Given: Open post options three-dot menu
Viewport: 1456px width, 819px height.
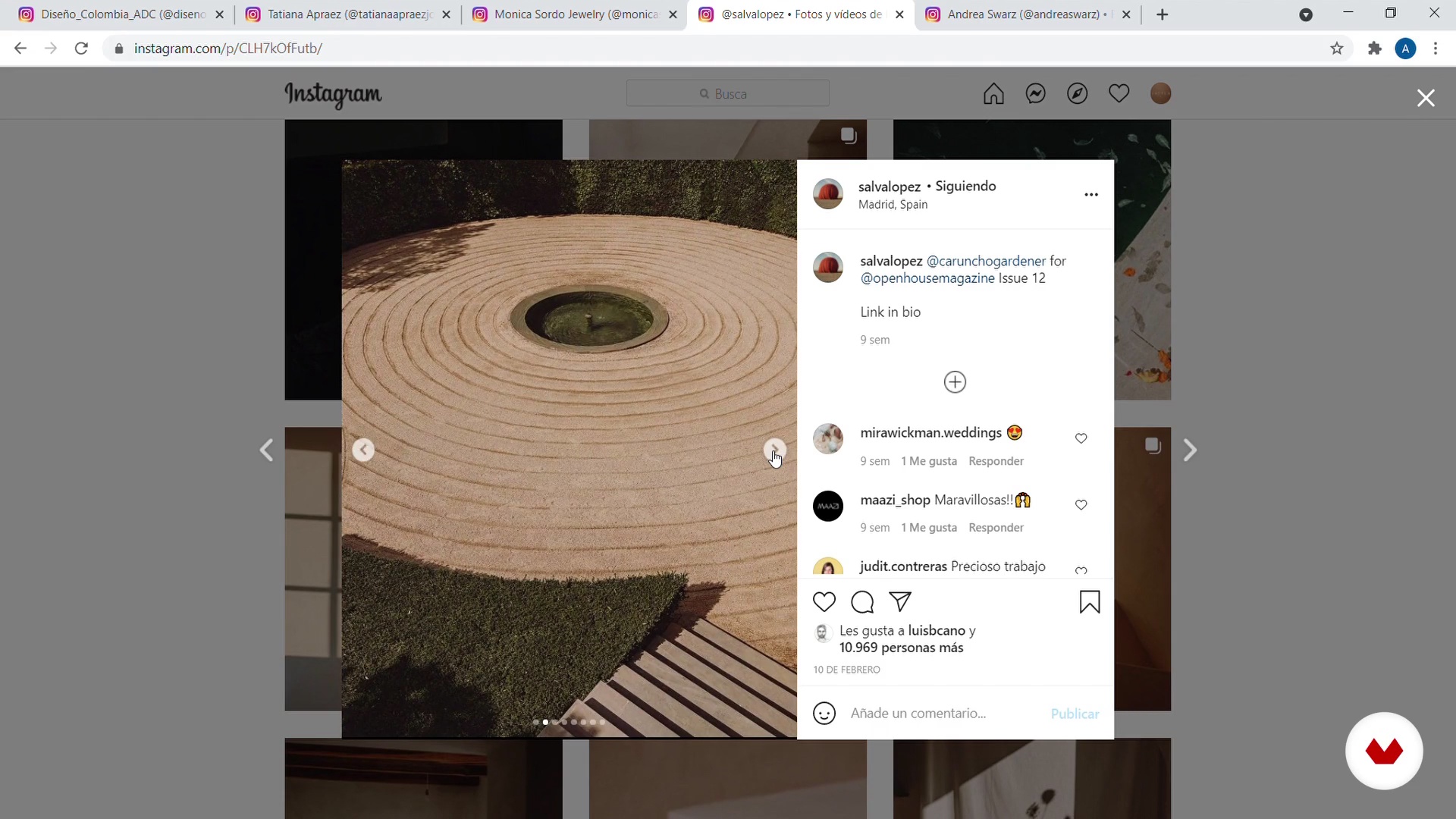Looking at the screenshot, I should point(1091,195).
